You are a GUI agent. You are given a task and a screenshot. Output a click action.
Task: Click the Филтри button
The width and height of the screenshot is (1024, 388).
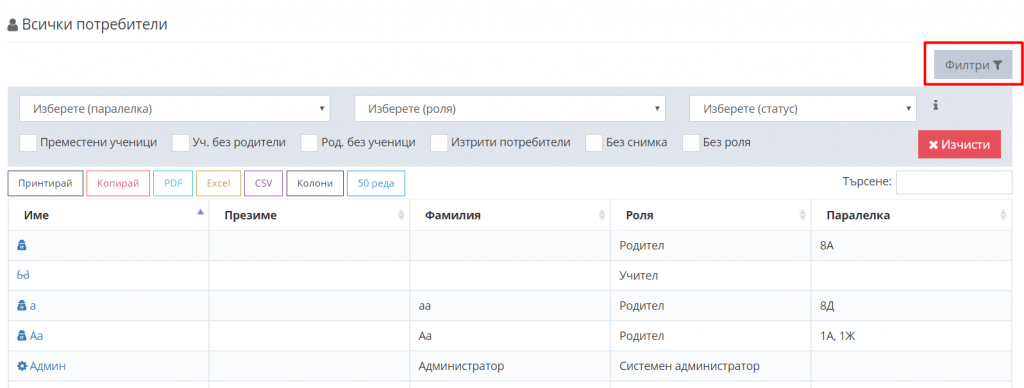[973, 65]
